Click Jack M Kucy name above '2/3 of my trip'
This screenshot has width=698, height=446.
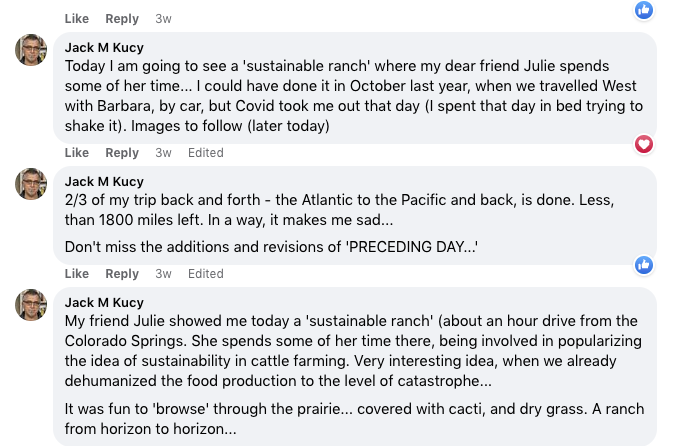(x=104, y=180)
